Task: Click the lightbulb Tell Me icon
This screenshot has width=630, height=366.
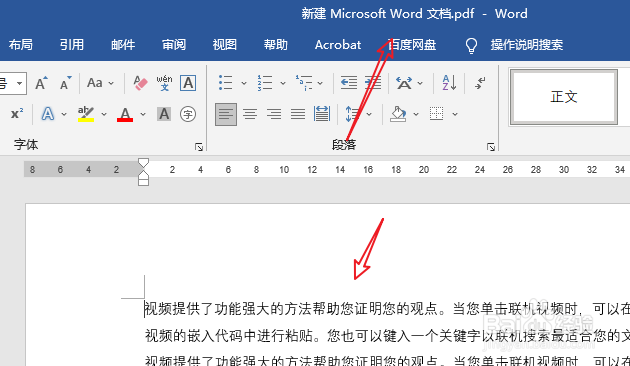Action: tap(471, 45)
